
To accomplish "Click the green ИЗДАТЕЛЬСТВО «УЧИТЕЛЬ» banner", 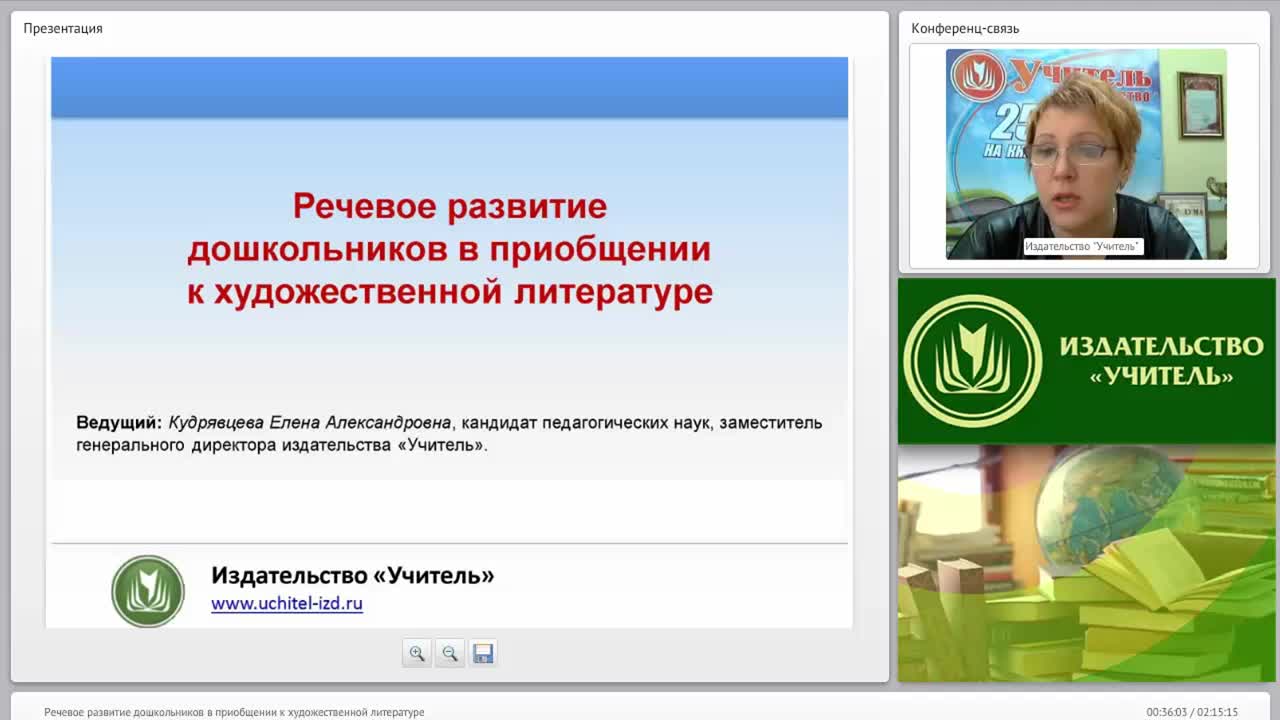I will [x=1086, y=361].
